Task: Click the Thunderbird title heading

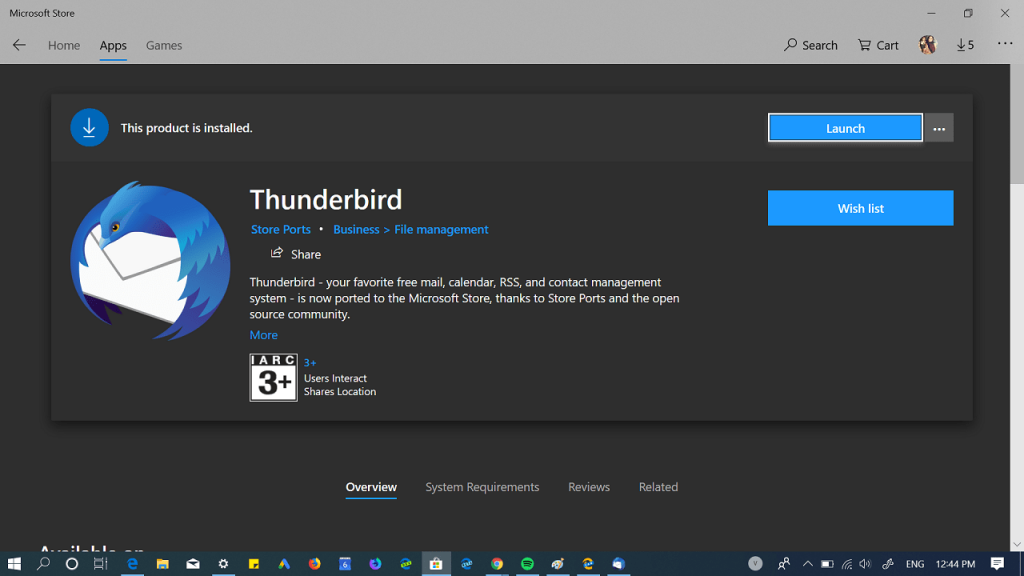Action: click(x=326, y=200)
